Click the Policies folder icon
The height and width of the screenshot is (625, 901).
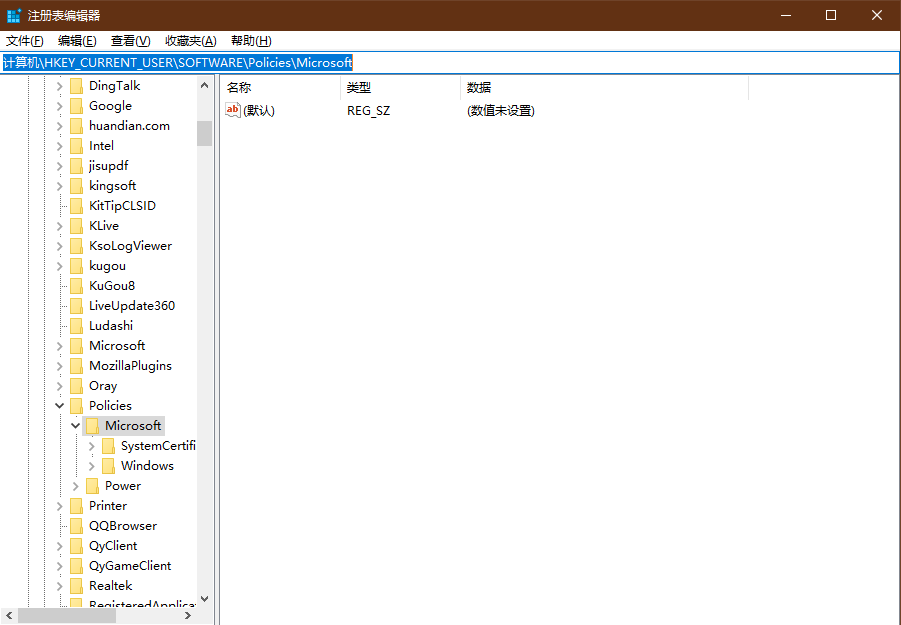76,406
